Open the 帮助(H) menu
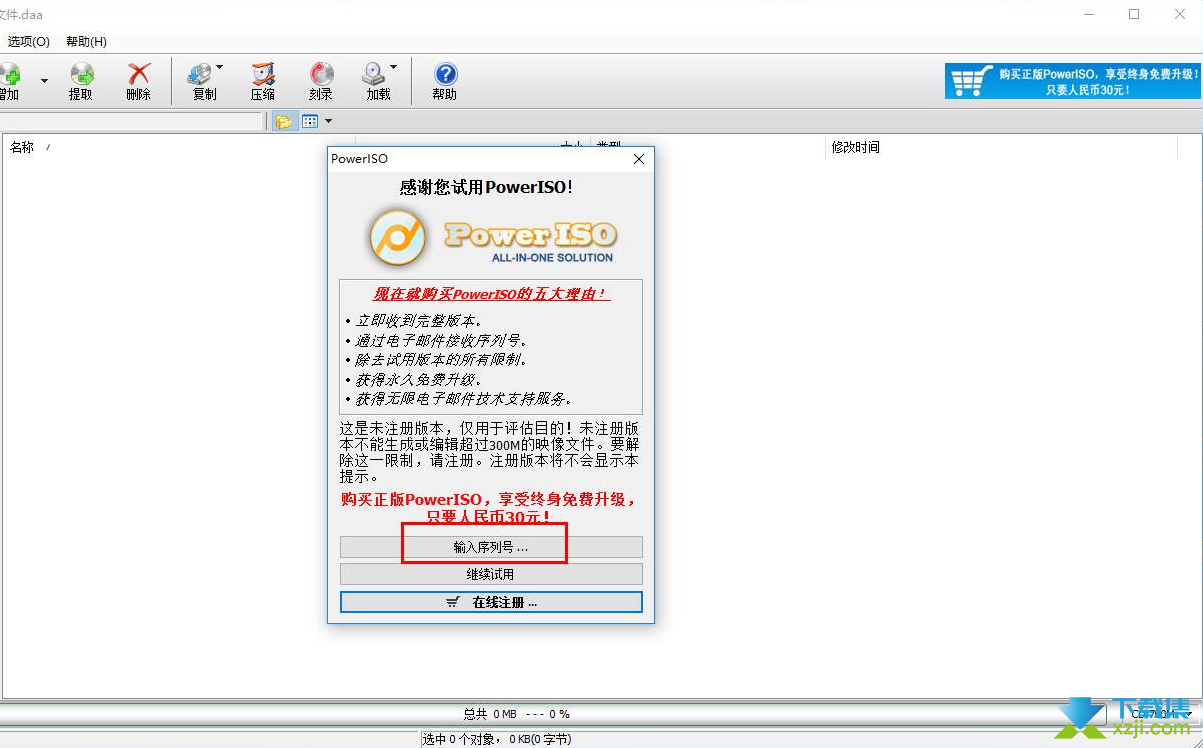Image resolution: width=1203 pixels, height=748 pixels. tap(86, 41)
